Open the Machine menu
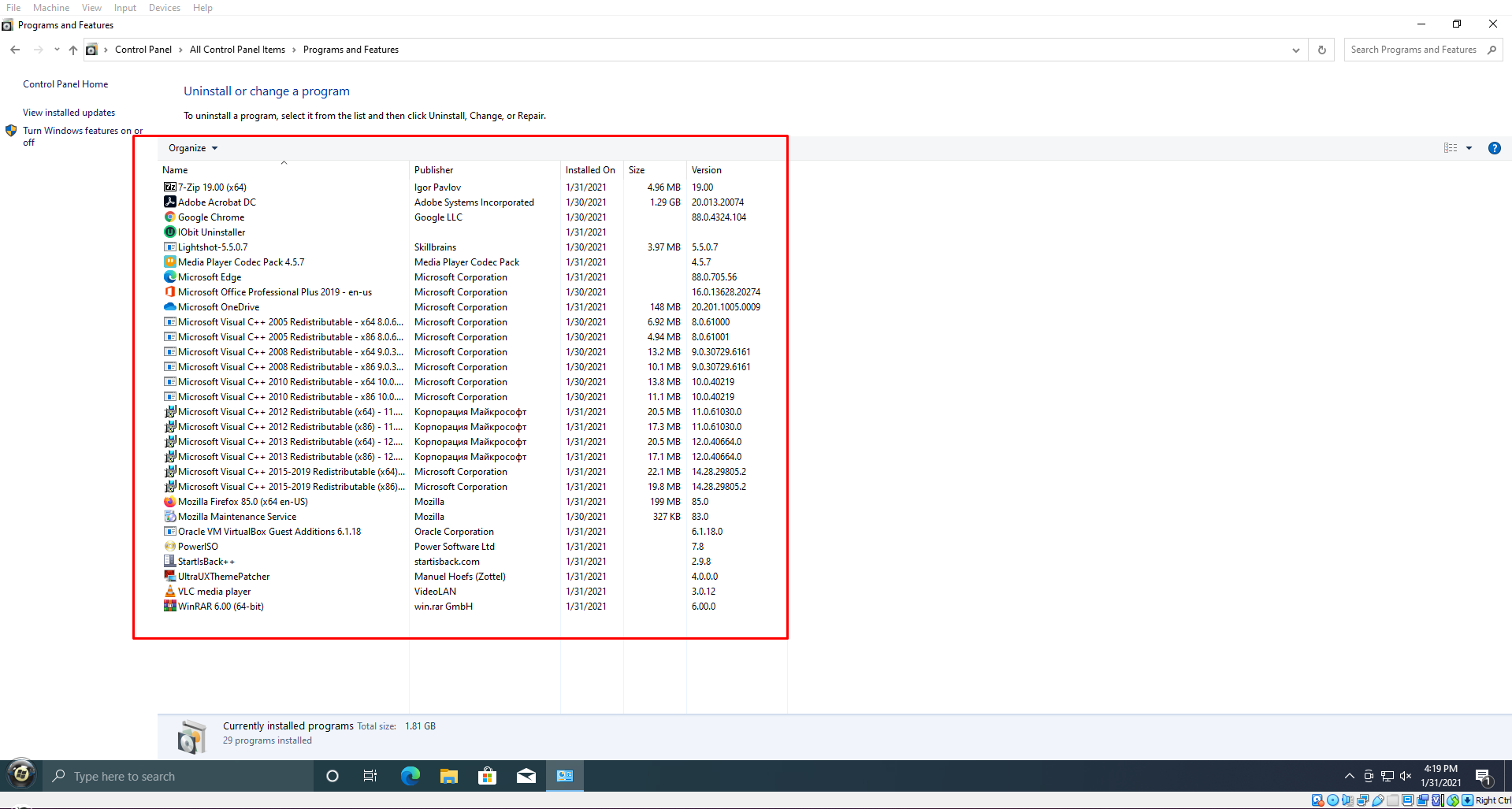This screenshot has height=809, width=1512. (51, 8)
